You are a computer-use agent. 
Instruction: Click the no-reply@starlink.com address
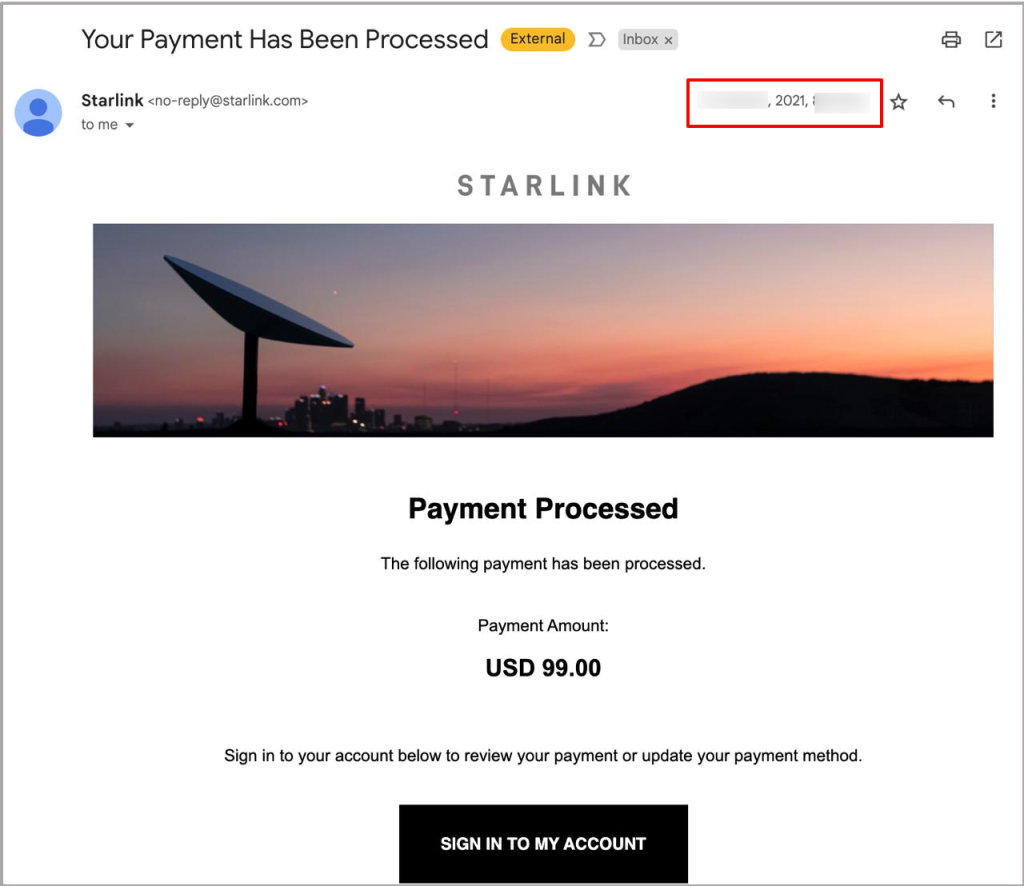coord(228,101)
